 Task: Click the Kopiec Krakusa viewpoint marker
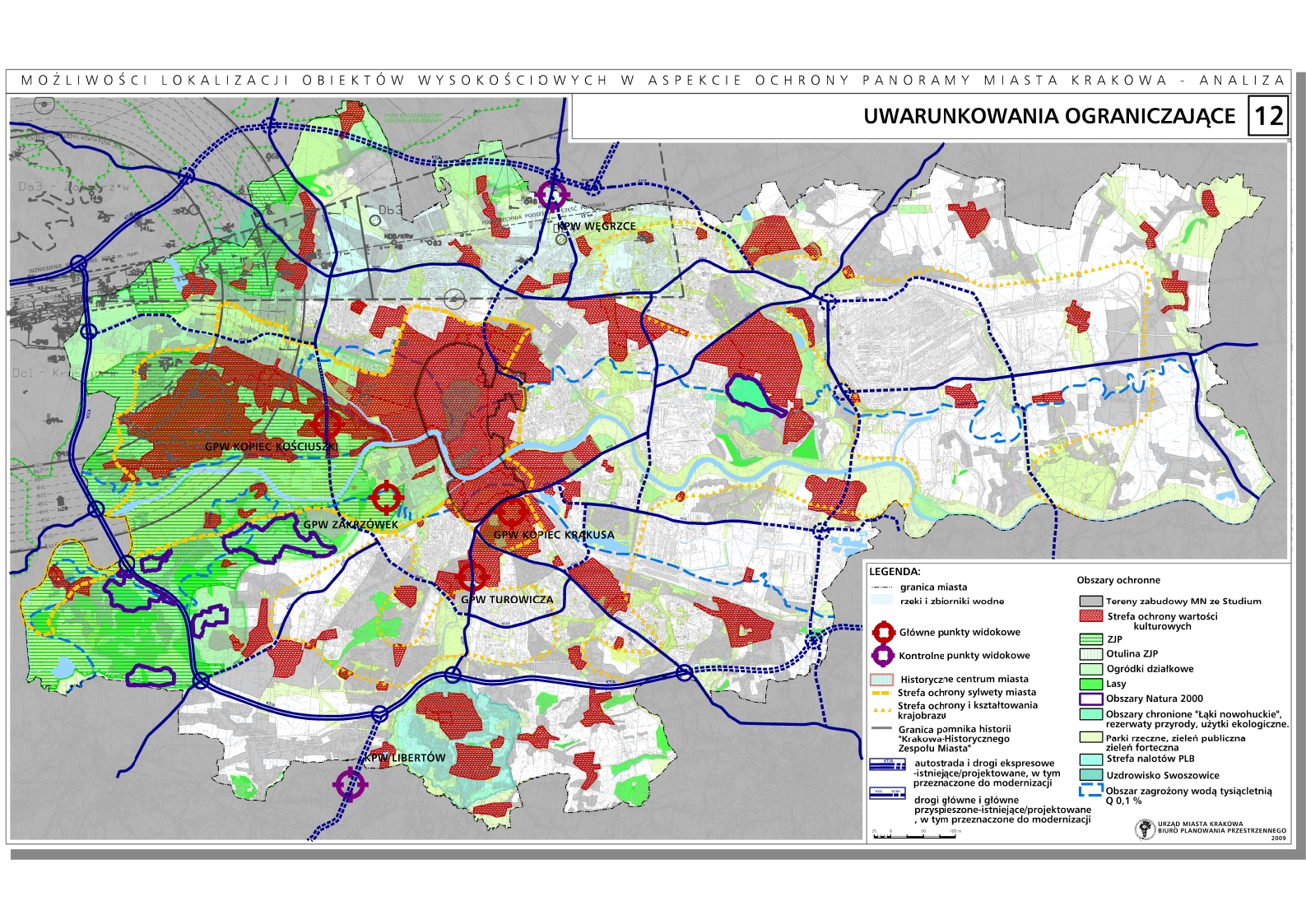click(x=514, y=513)
